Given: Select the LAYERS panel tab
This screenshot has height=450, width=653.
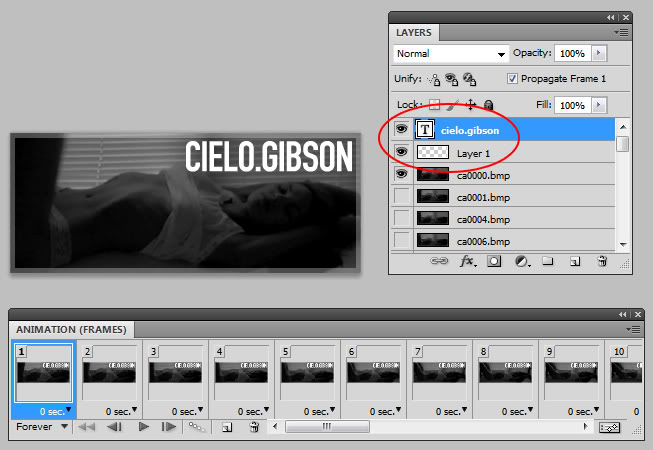Looking at the screenshot, I should [x=414, y=33].
